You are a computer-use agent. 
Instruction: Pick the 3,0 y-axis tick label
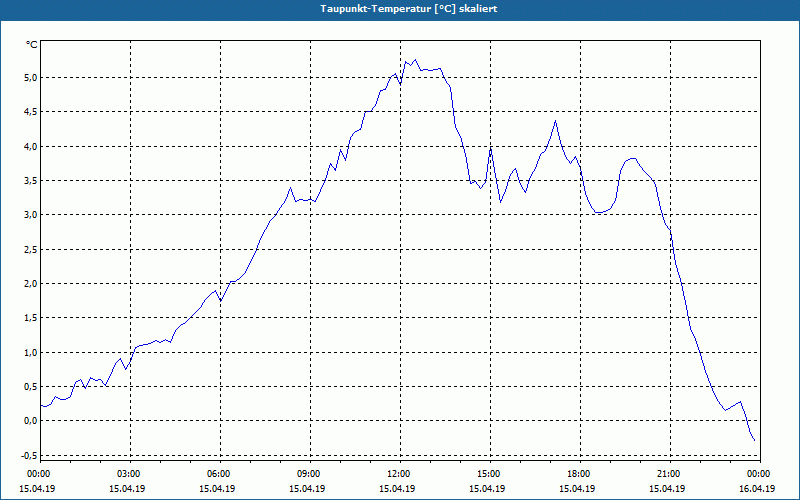(x=31, y=215)
